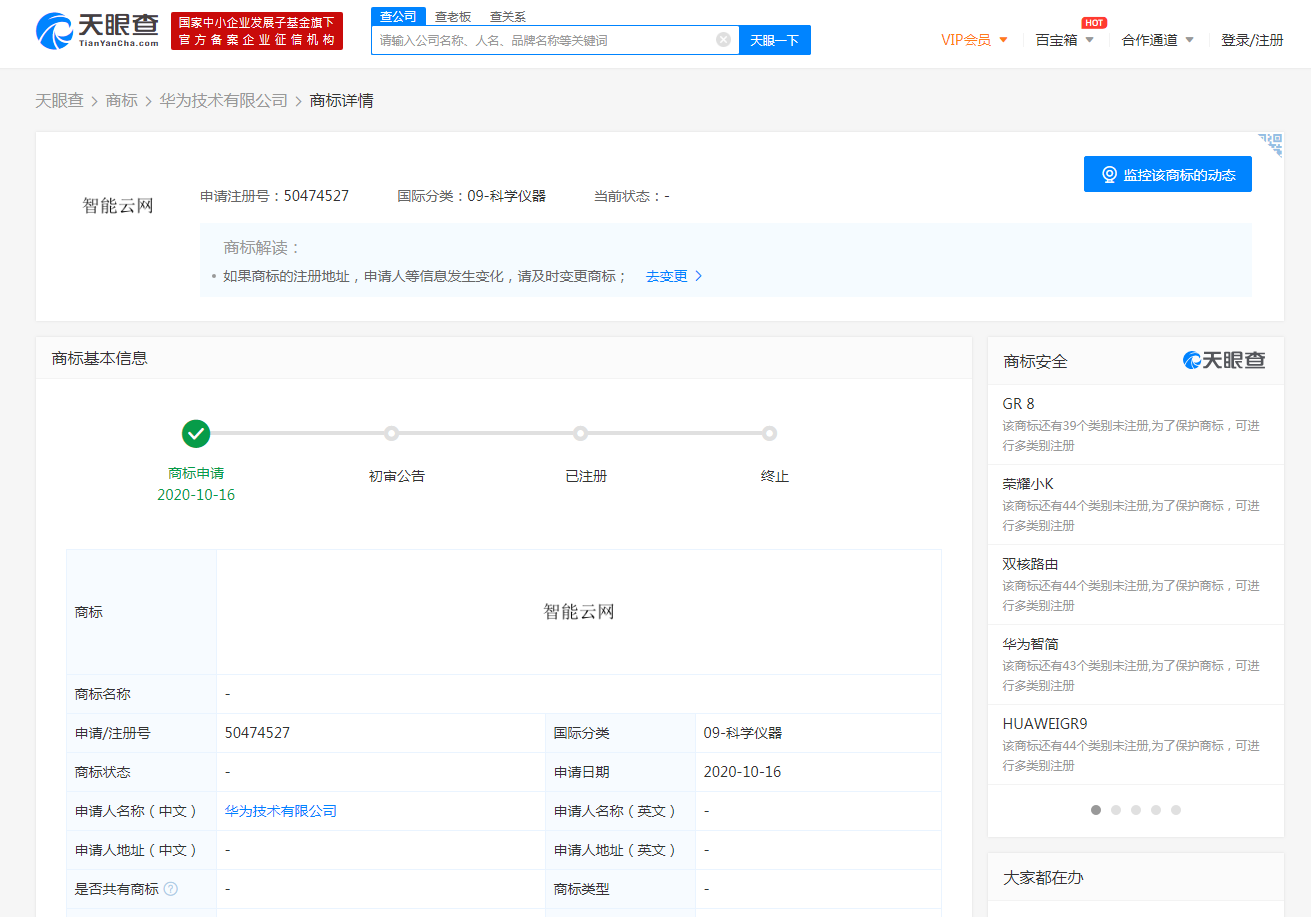Go to 天眼查 breadcrumb home
Image resolution: width=1311 pixels, height=917 pixels.
pos(60,100)
